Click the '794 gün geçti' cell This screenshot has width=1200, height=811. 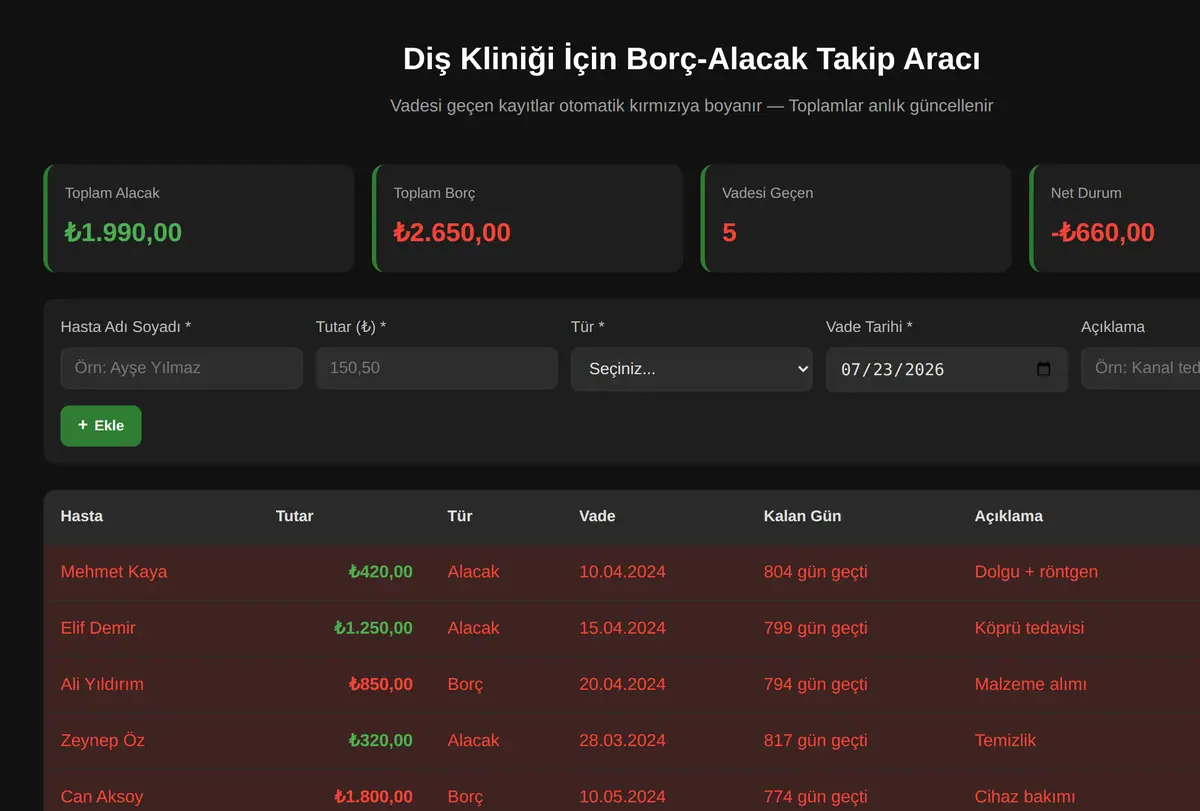point(815,684)
